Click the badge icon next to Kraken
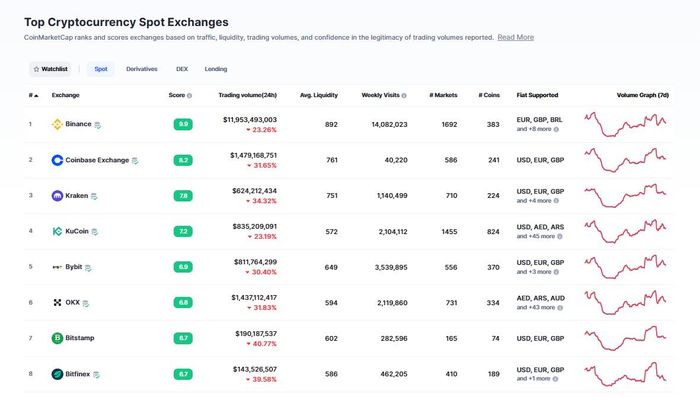 [94, 196]
